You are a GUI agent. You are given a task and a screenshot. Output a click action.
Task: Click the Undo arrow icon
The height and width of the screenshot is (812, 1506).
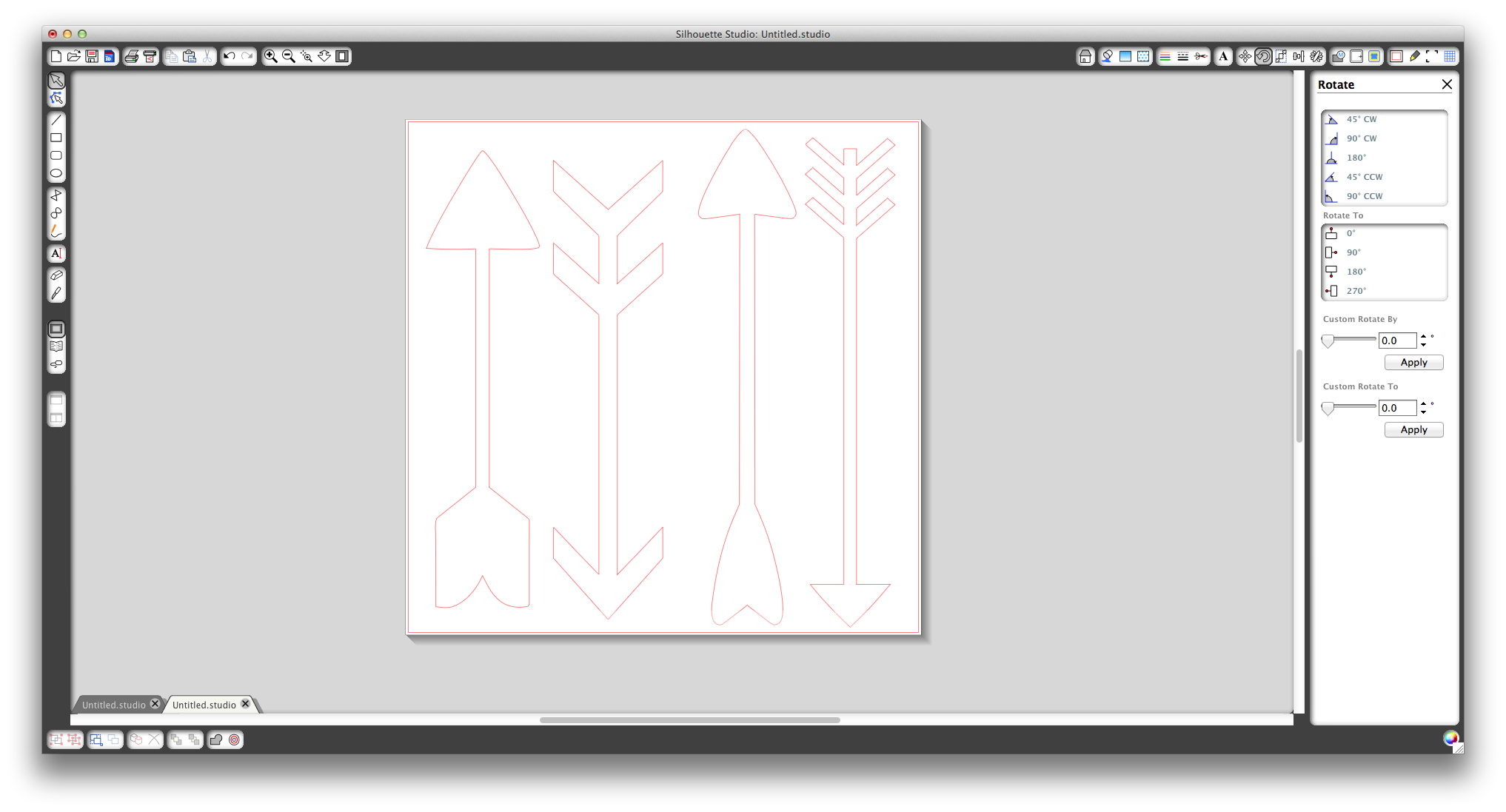tap(230, 56)
